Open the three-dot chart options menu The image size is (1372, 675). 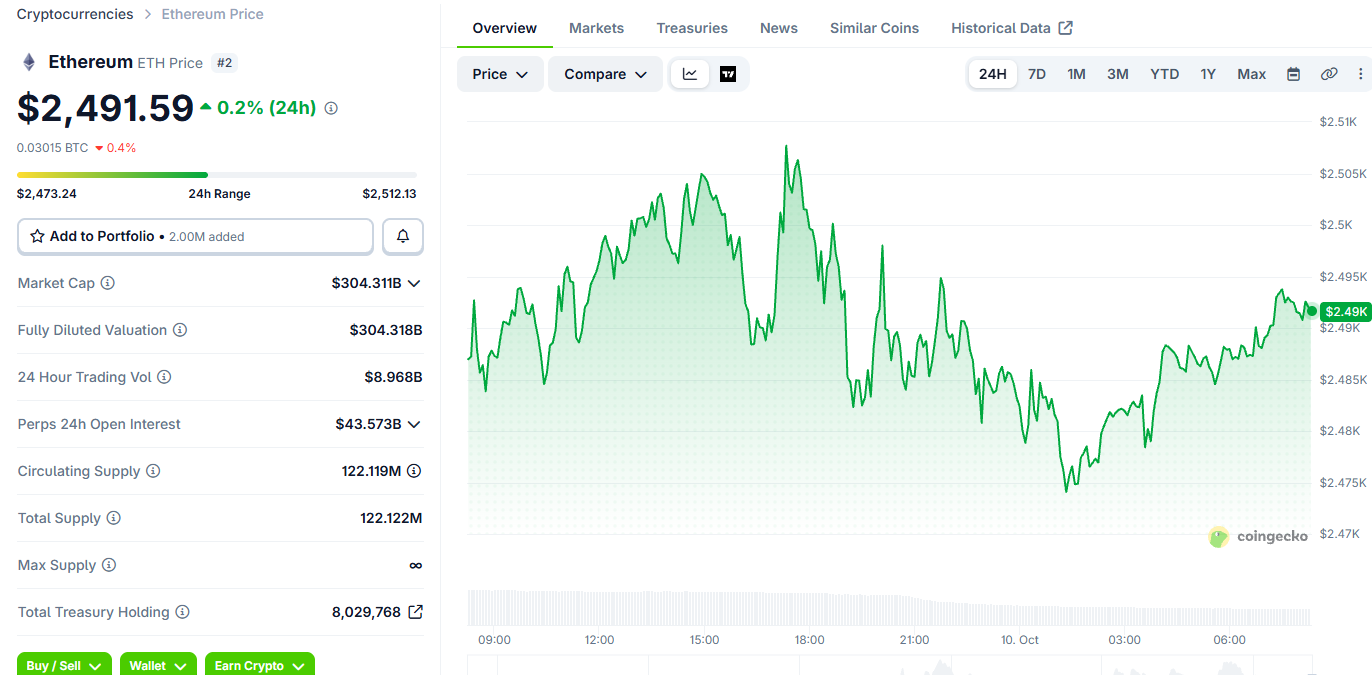[1360, 74]
